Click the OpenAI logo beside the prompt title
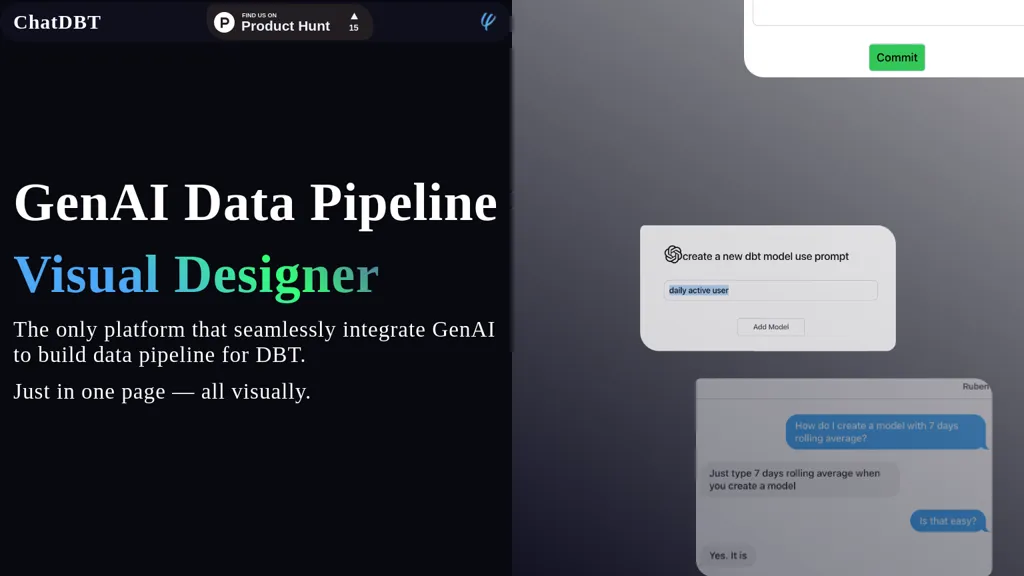Screen dimensions: 1024x576 [673, 255]
